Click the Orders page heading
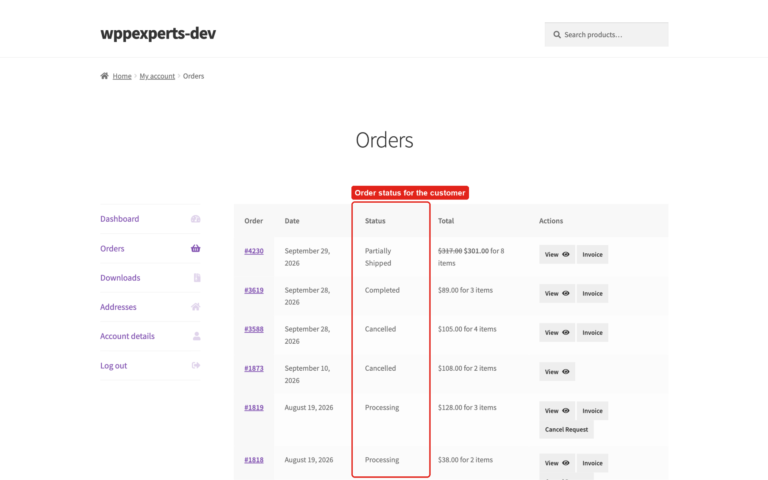768x480 pixels. pyautogui.click(x=384, y=141)
